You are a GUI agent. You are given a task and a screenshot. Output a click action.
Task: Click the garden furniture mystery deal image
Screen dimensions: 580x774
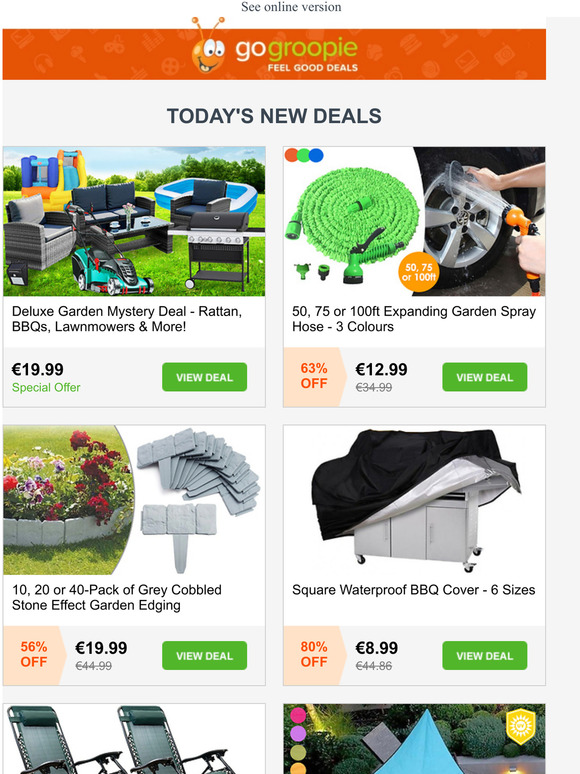coord(134,221)
